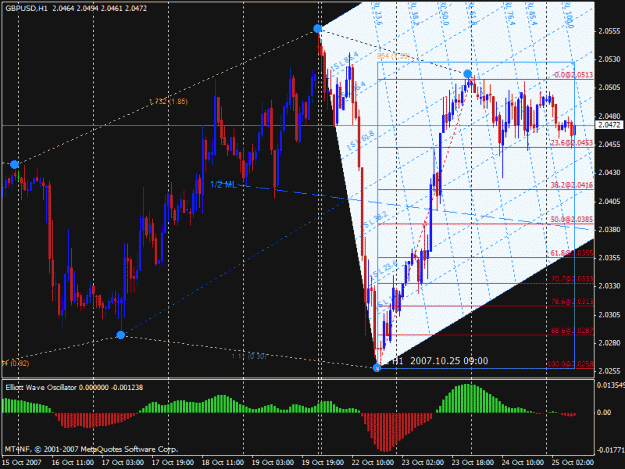This screenshot has width=625, height=469.
Task: Click the 2.0405 price axis label
Action: [609, 201]
